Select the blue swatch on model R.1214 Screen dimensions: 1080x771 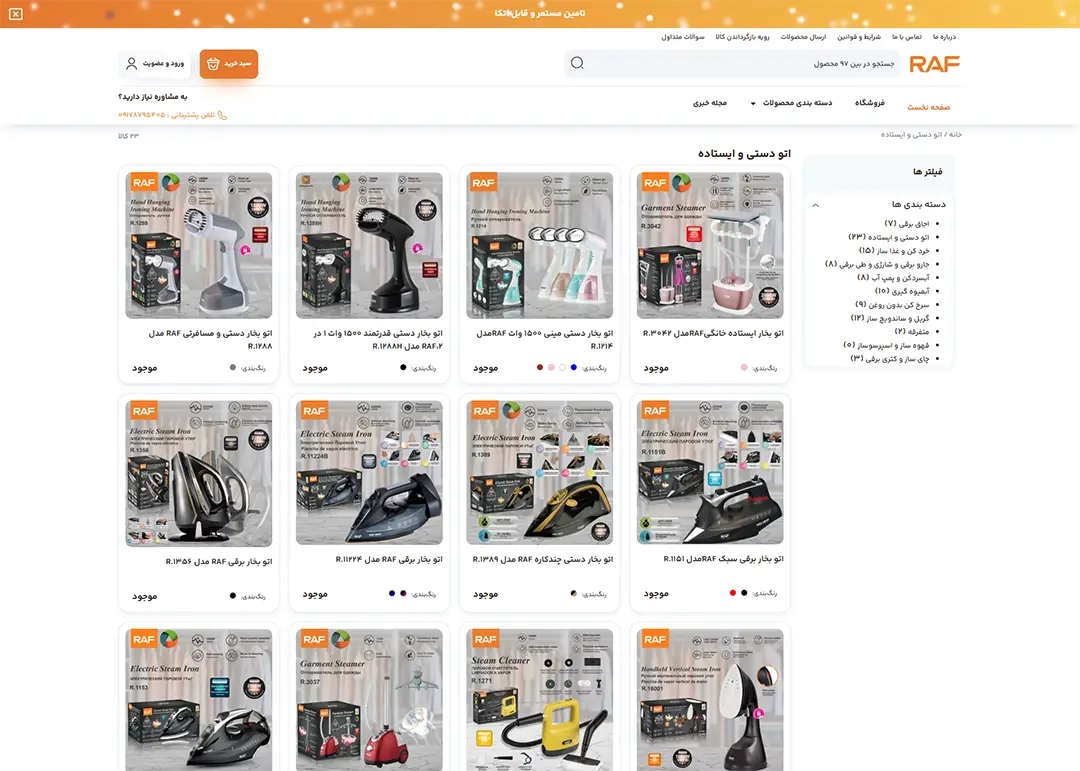coord(573,368)
